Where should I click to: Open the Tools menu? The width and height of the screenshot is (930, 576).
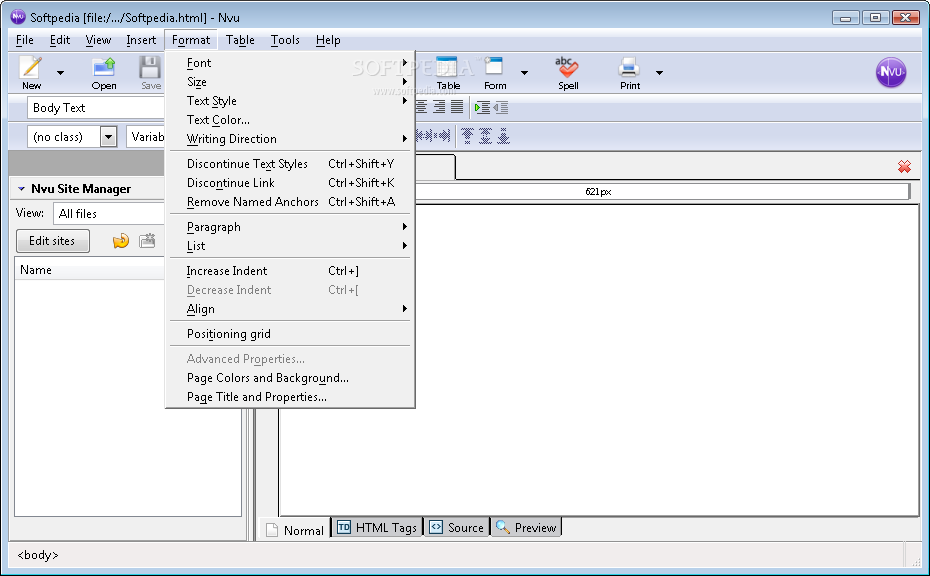tap(285, 40)
